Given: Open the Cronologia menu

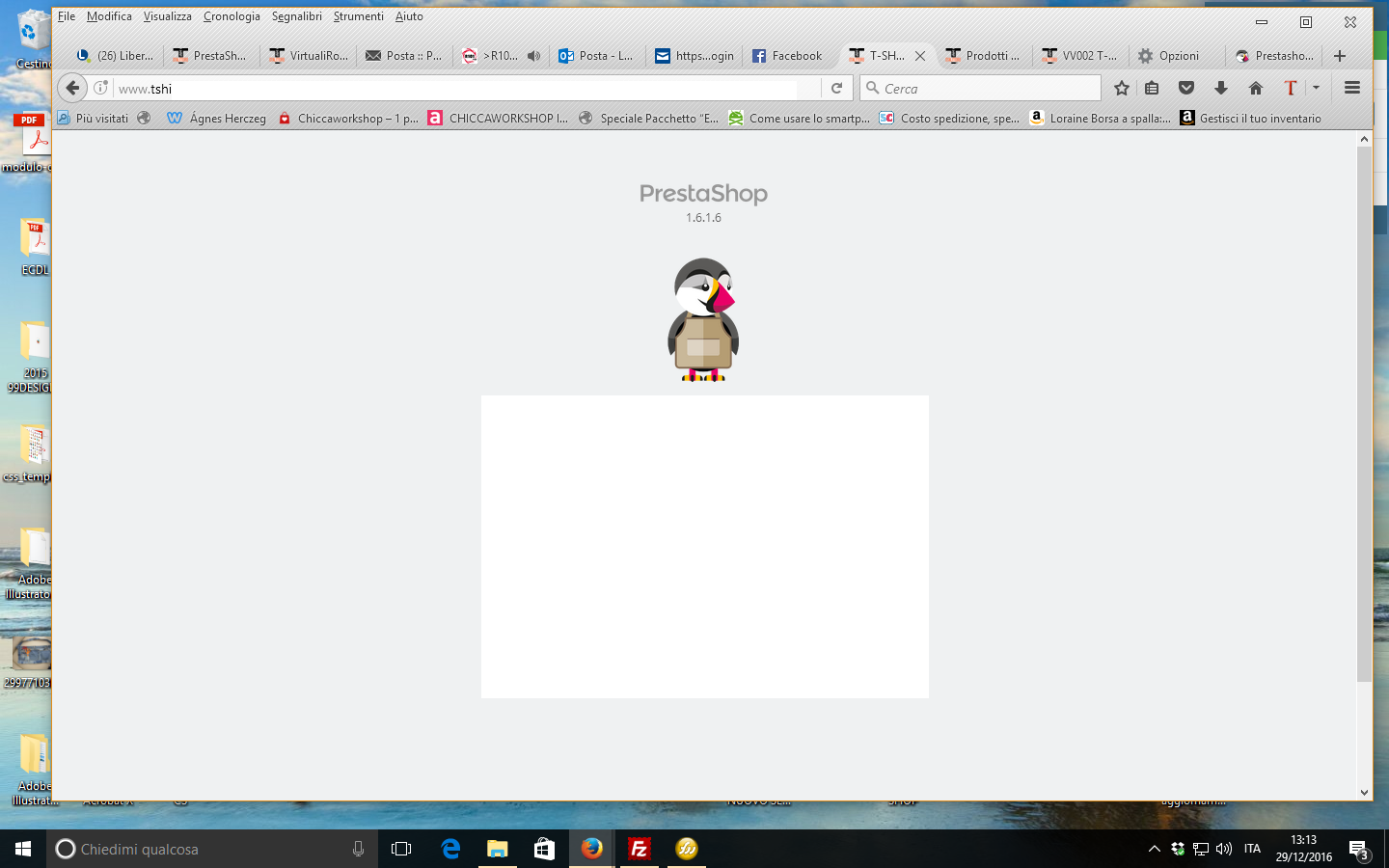Looking at the screenshot, I should pyautogui.click(x=231, y=16).
